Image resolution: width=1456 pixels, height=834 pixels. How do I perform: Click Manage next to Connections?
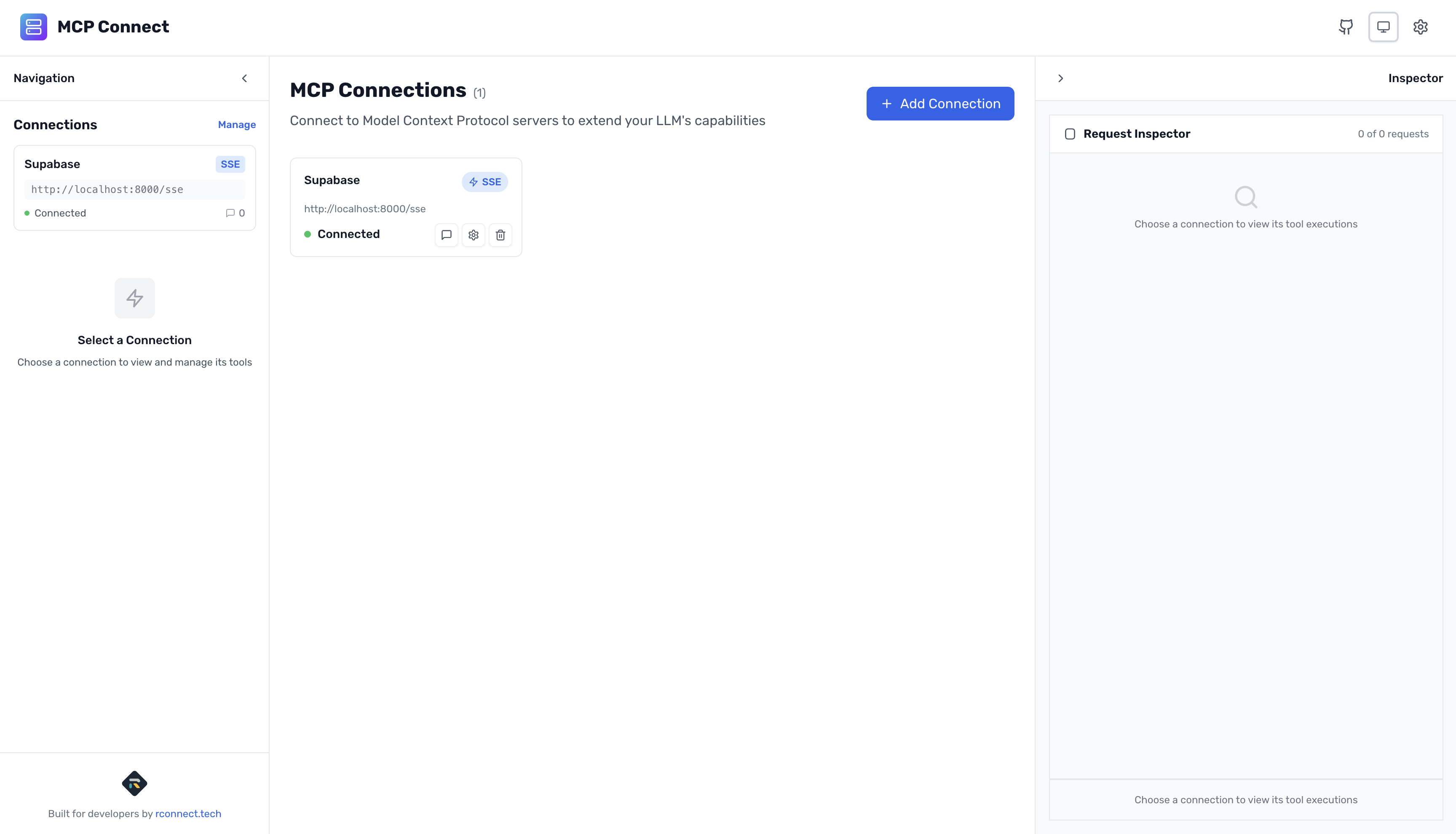pyautogui.click(x=236, y=124)
